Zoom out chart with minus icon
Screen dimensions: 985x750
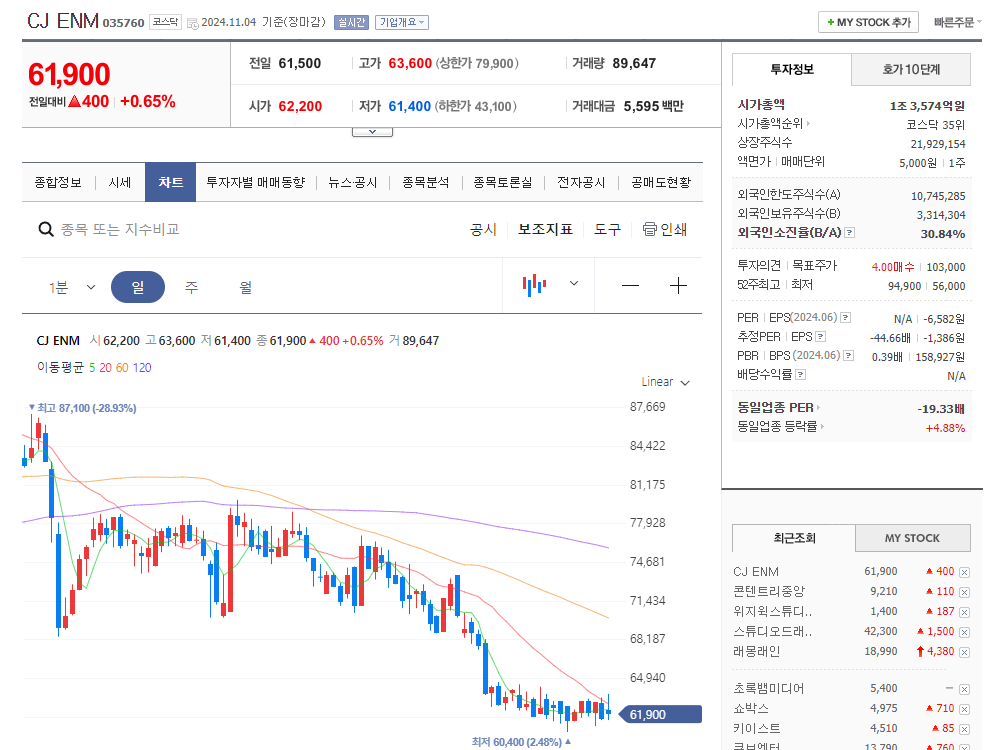630,286
